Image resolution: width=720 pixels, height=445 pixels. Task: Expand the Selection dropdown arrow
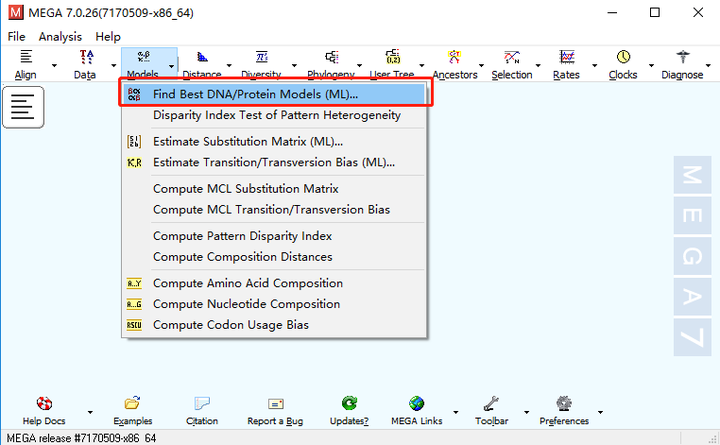(538, 66)
